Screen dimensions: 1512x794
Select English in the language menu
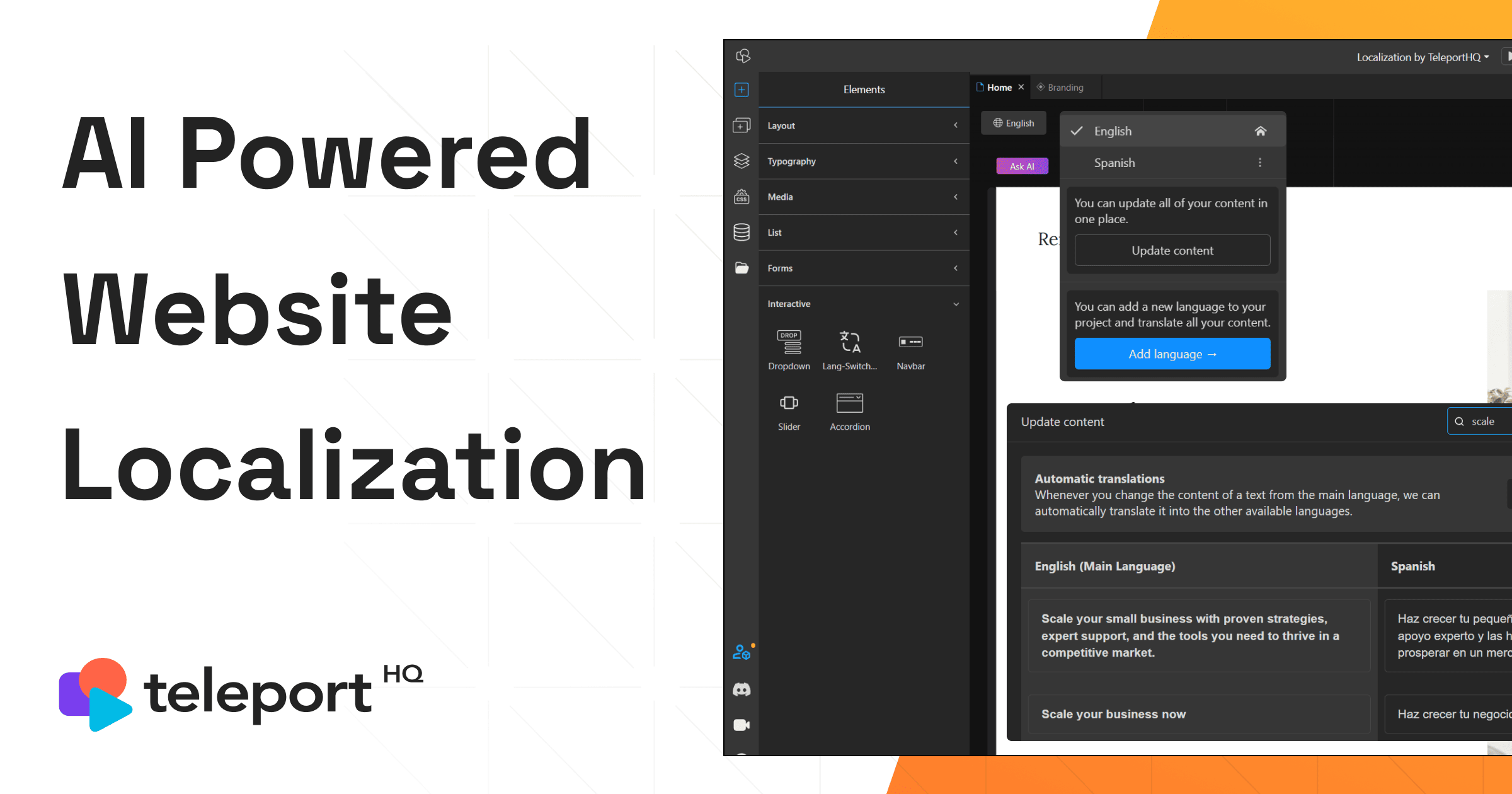[x=1172, y=131]
